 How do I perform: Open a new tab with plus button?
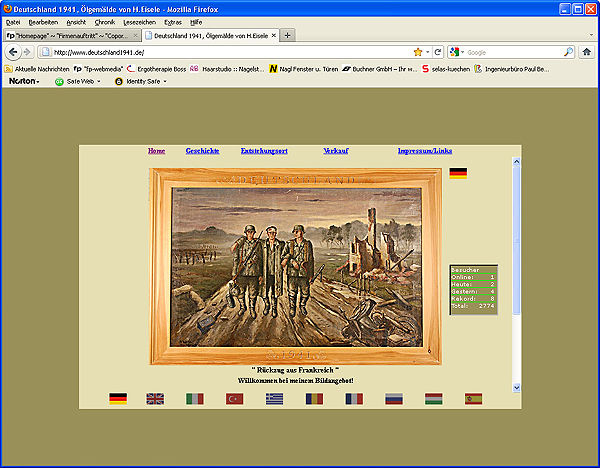tap(288, 35)
